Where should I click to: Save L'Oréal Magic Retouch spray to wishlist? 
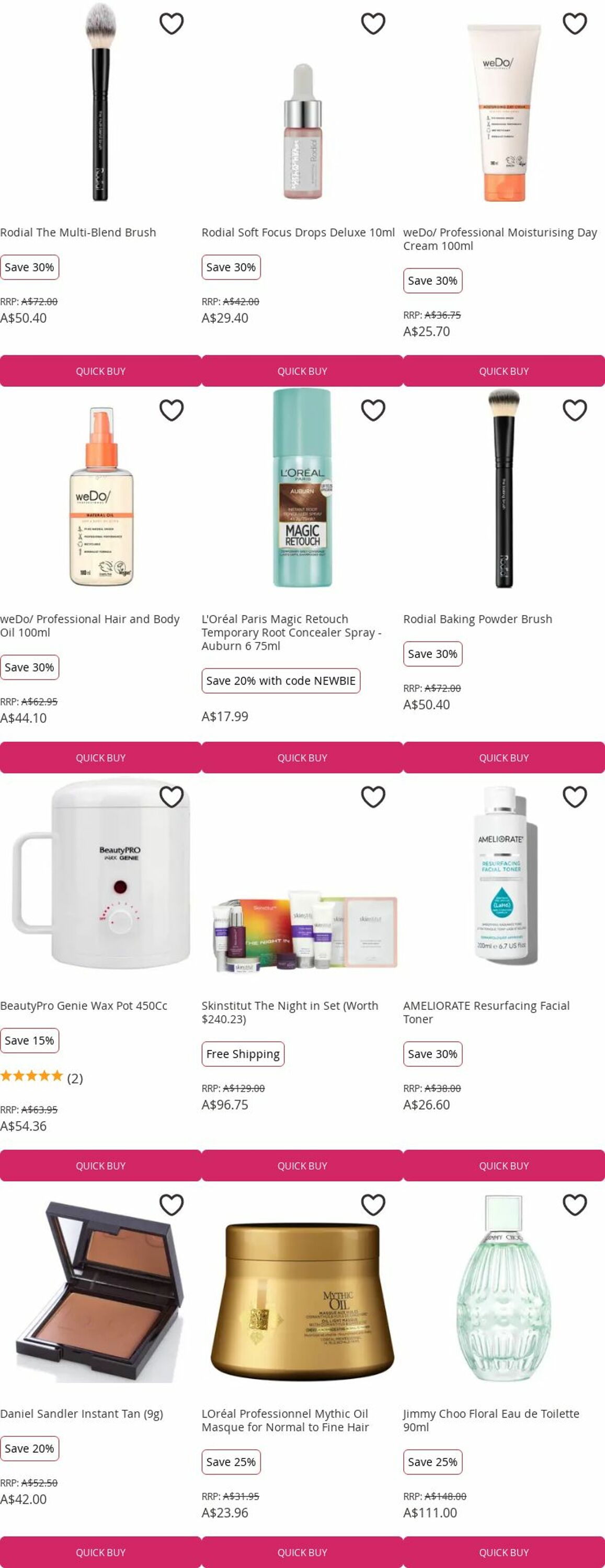pyautogui.click(x=373, y=410)
